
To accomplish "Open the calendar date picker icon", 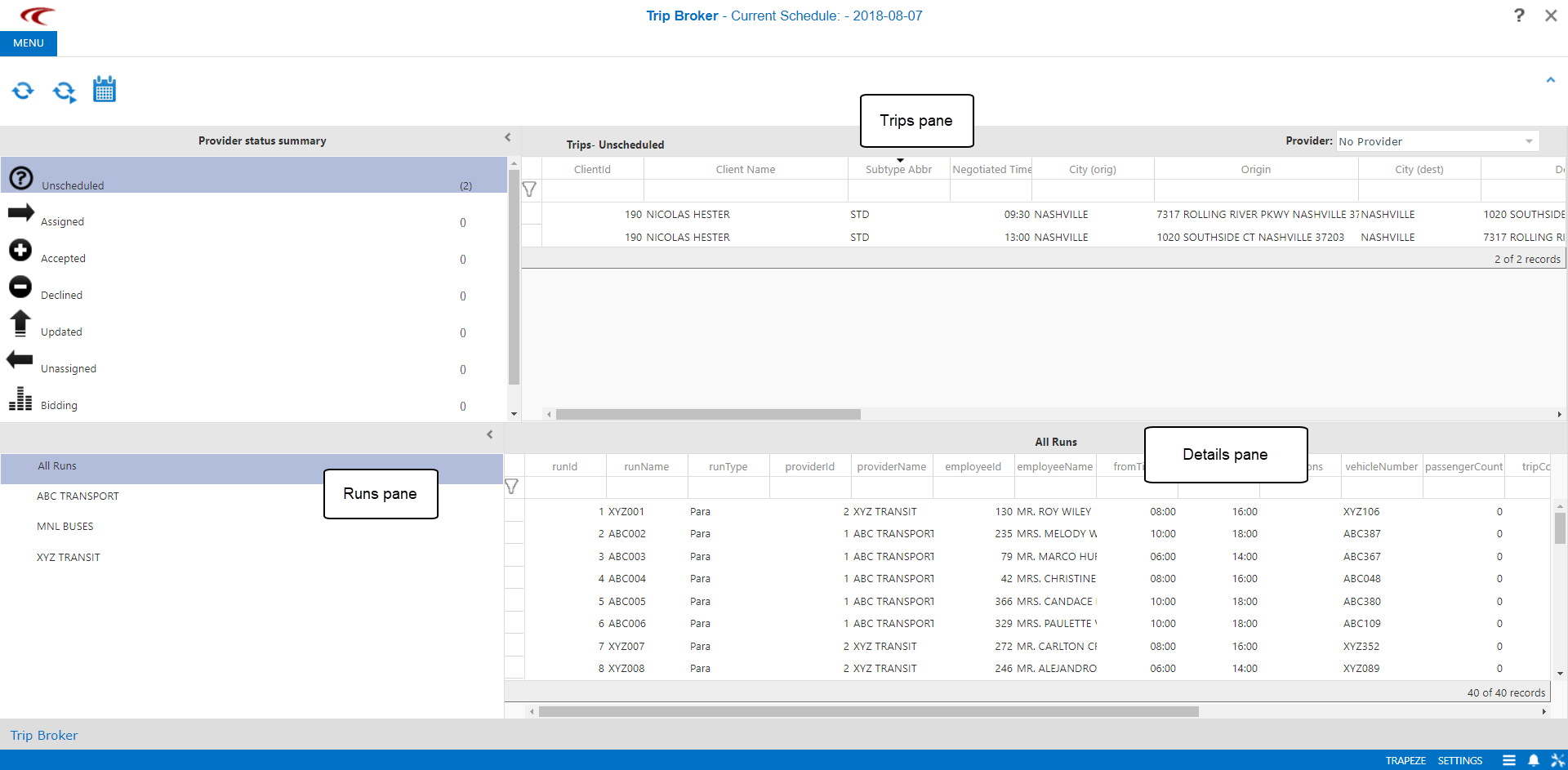I will coord(105,88).
